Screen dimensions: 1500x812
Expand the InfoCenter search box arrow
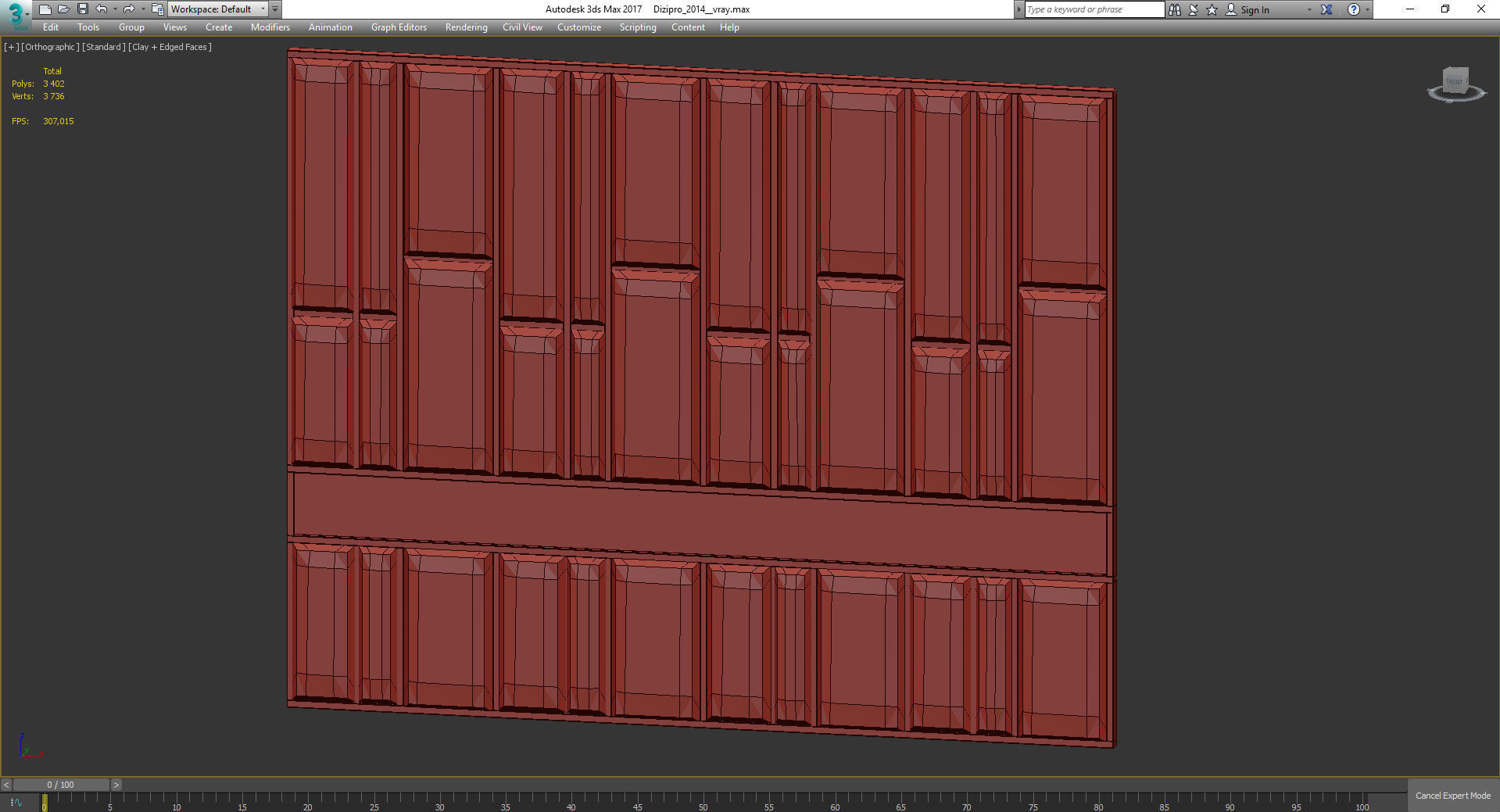pyautogui.click(x=1018, y=9)
